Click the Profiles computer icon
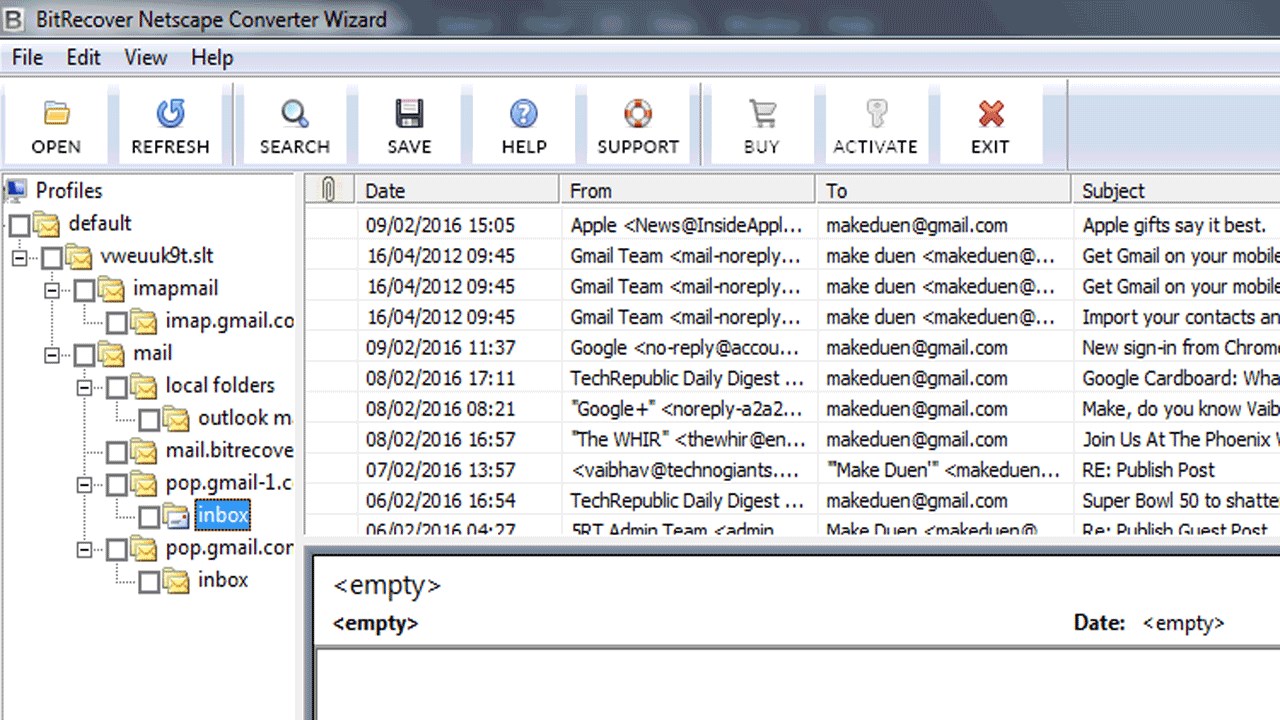 17,190
